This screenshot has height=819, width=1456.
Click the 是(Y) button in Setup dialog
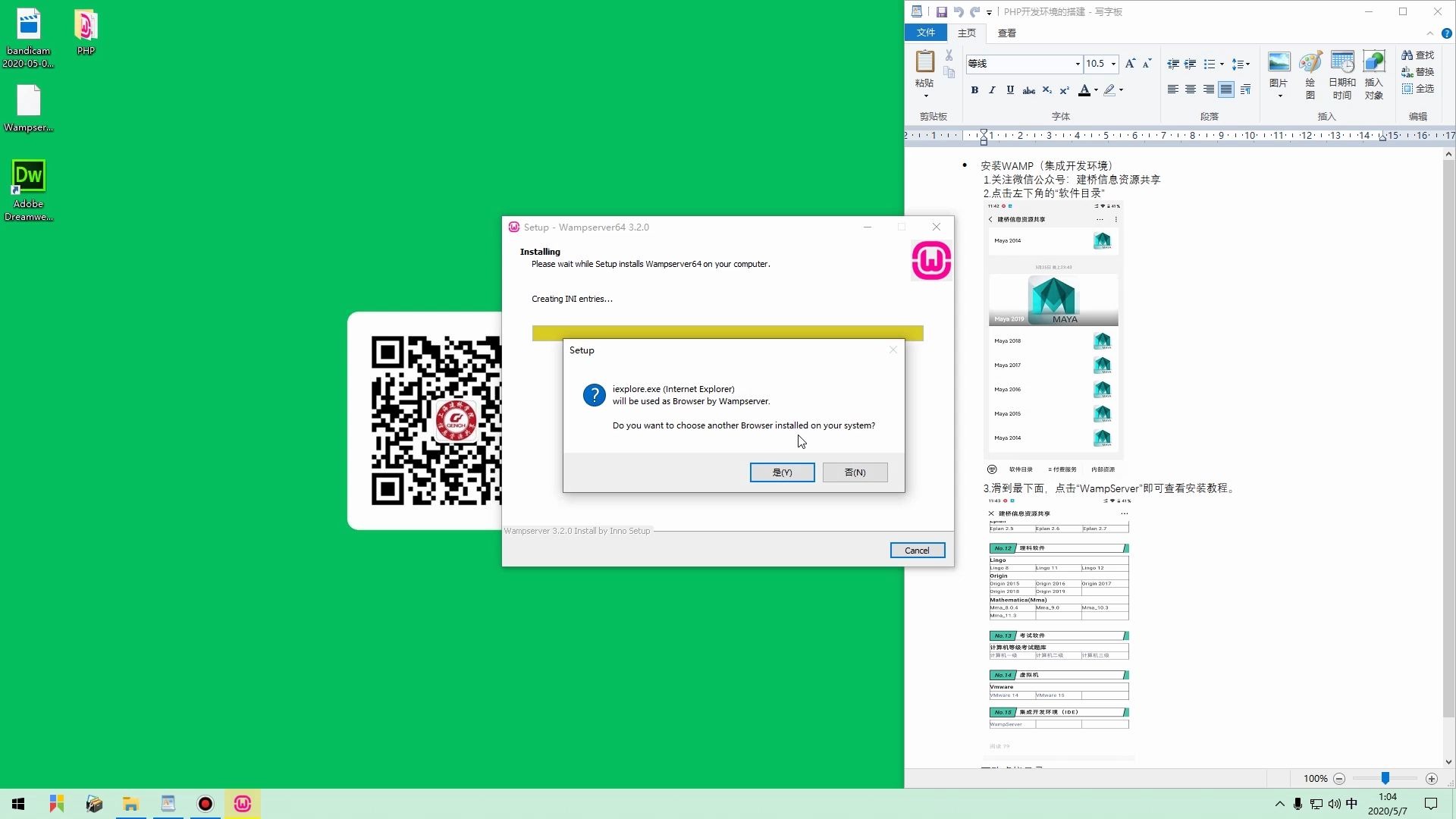pyautogui.click(x=782, y=472)
